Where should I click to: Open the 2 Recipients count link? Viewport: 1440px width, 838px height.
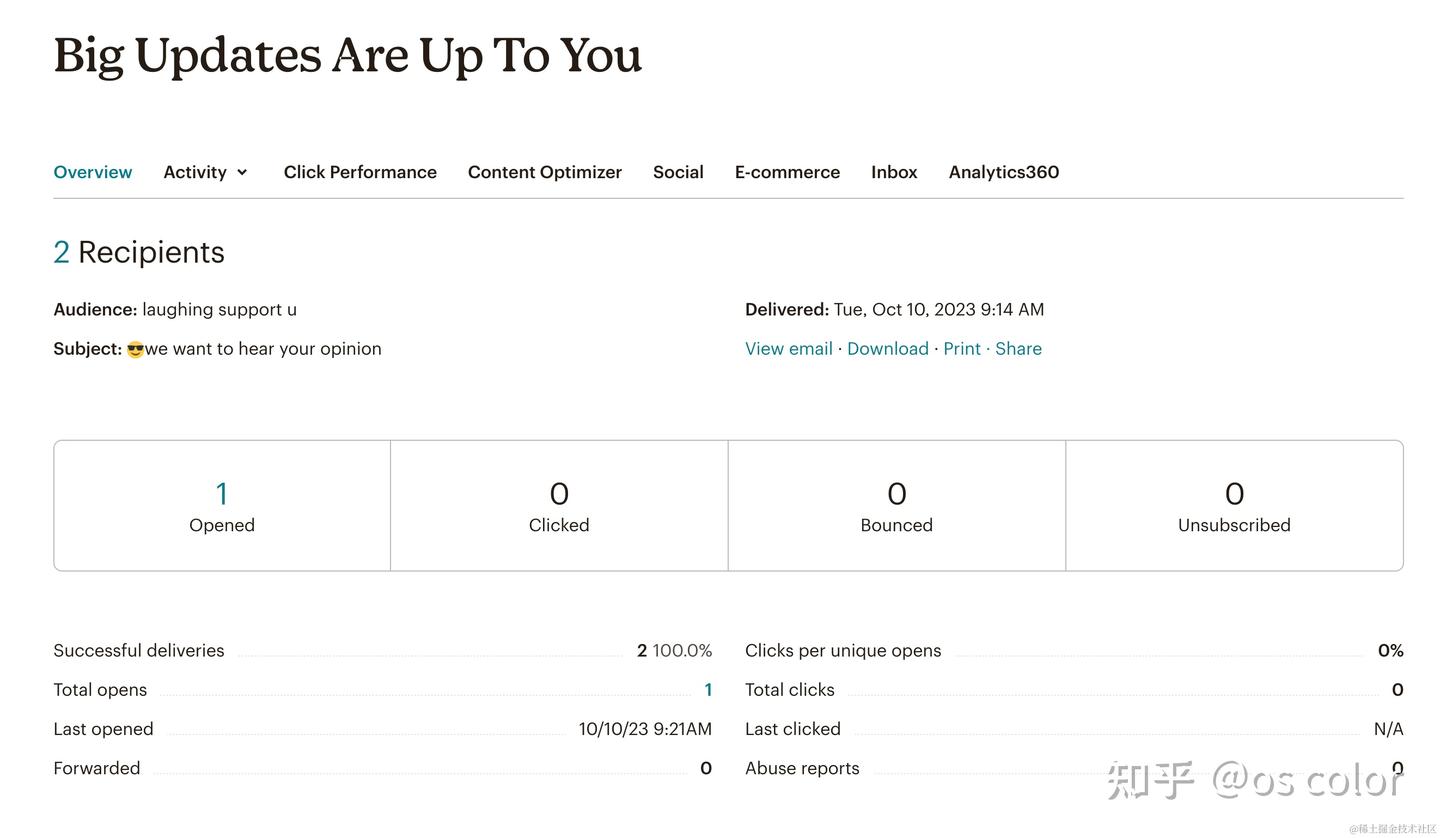point(61,253)
